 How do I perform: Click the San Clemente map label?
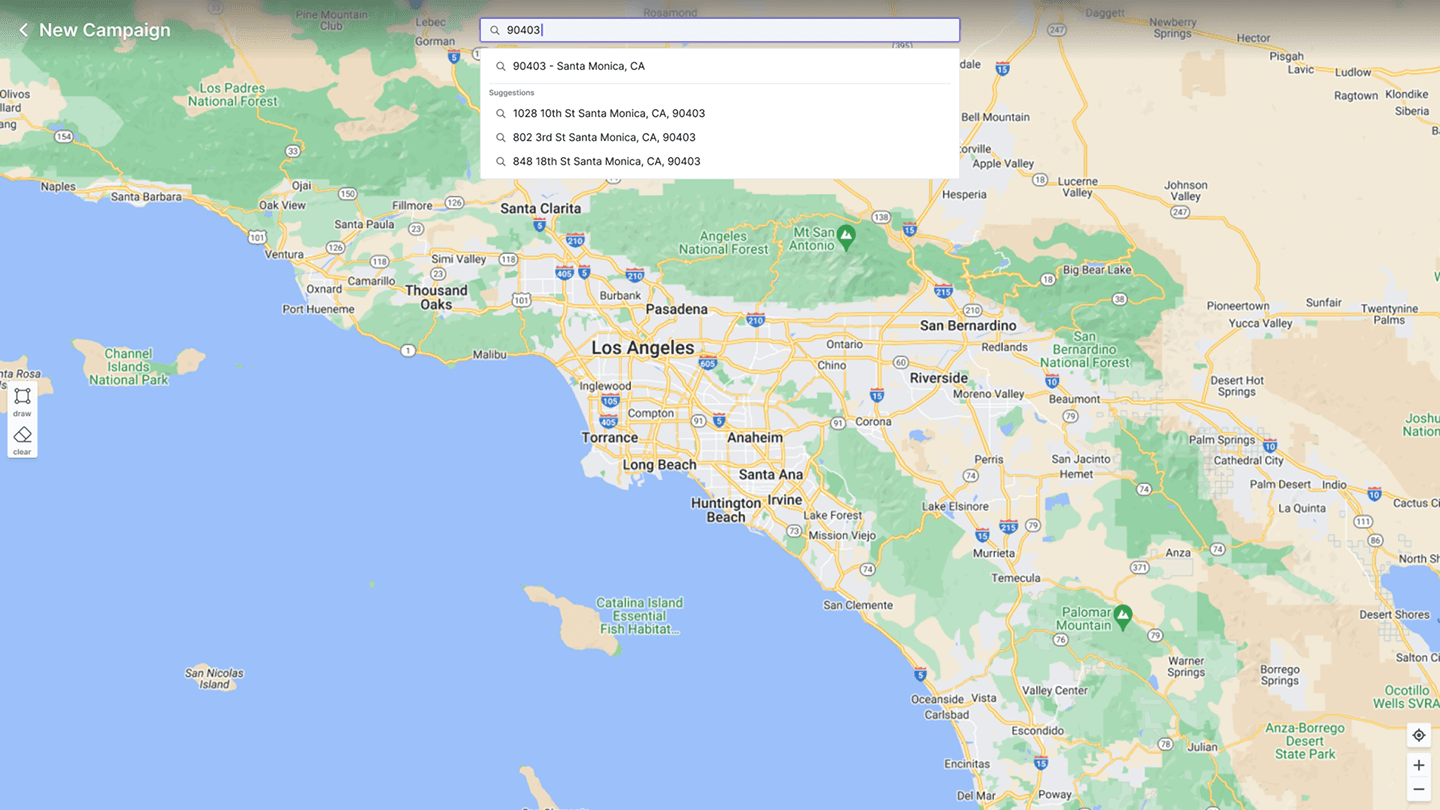point(858,605)
